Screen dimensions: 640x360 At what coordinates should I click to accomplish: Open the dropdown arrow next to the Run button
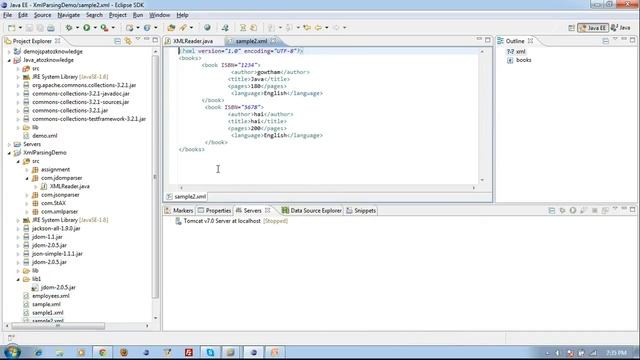pyautogui.click(x=95, y=28)
